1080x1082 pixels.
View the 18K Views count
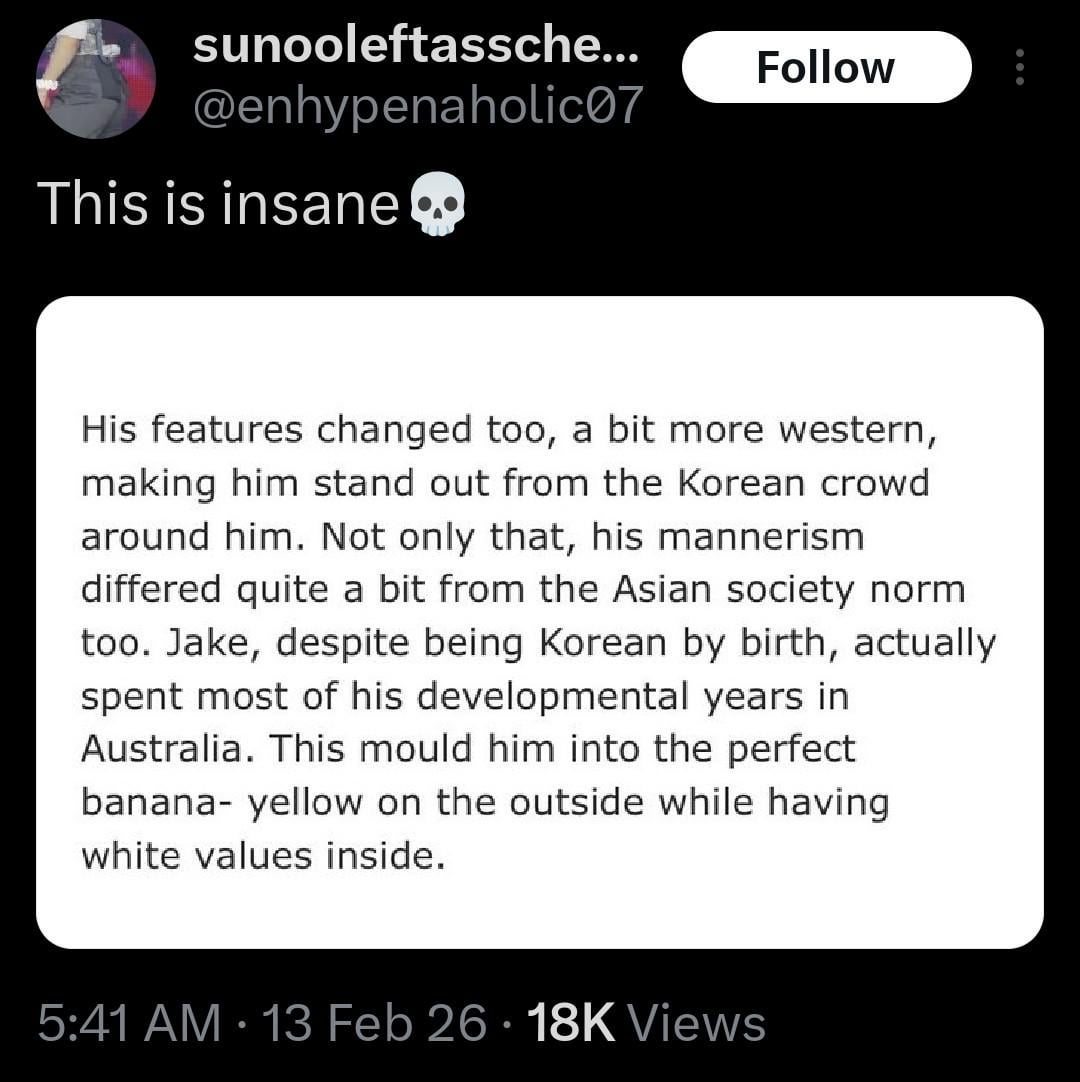pos(646,1024)
